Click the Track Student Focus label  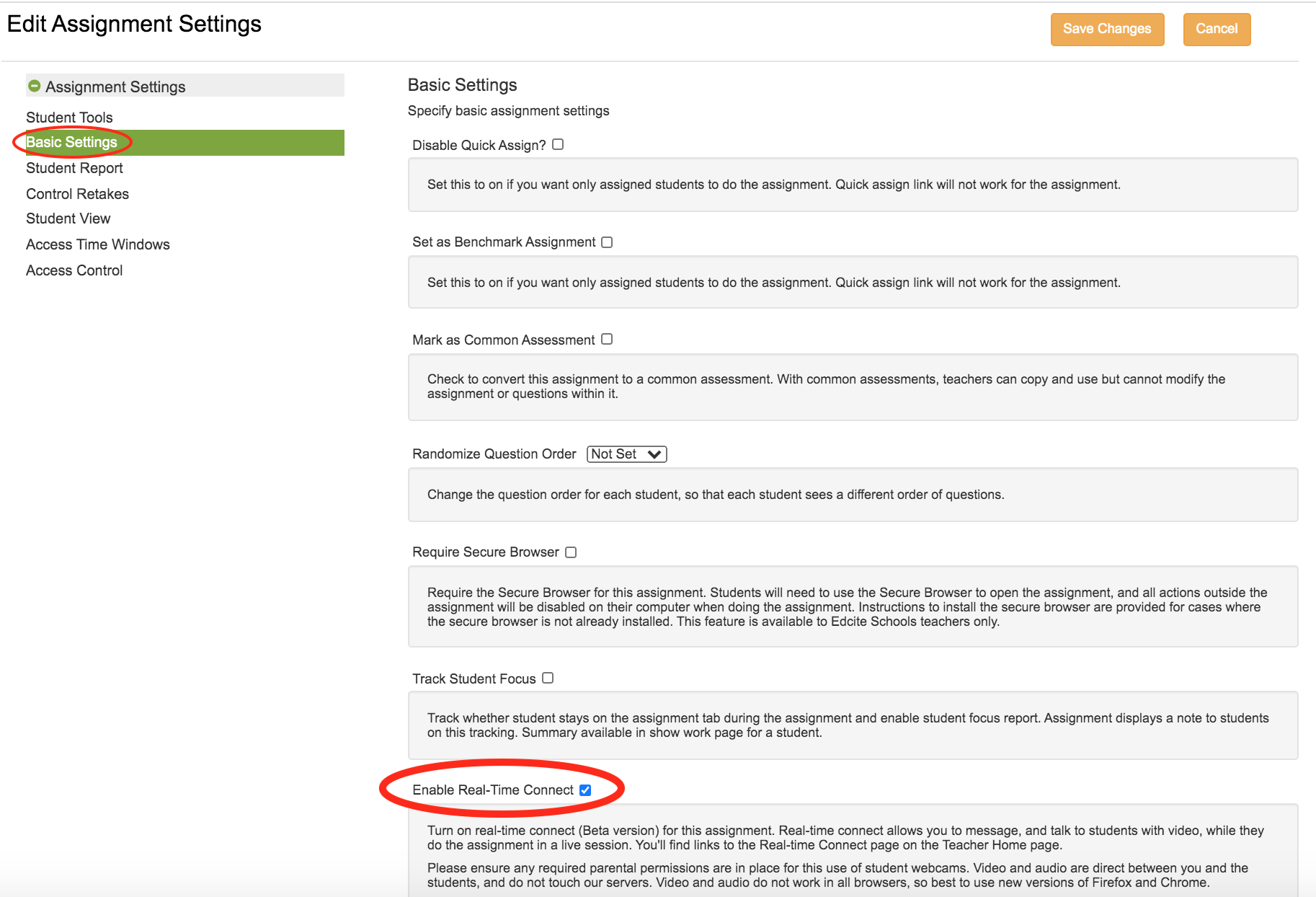coord(474,679)
